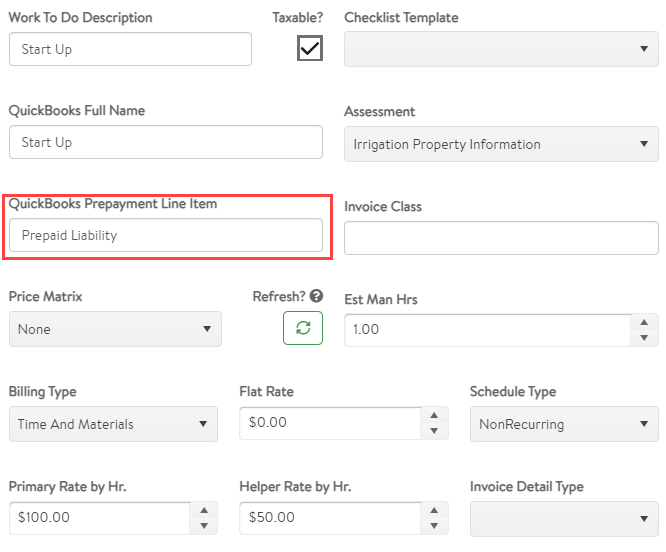The image size is (666, 552).
Task: Decrease Flat Rate using down arrow
Action: [x=434, y=431]
